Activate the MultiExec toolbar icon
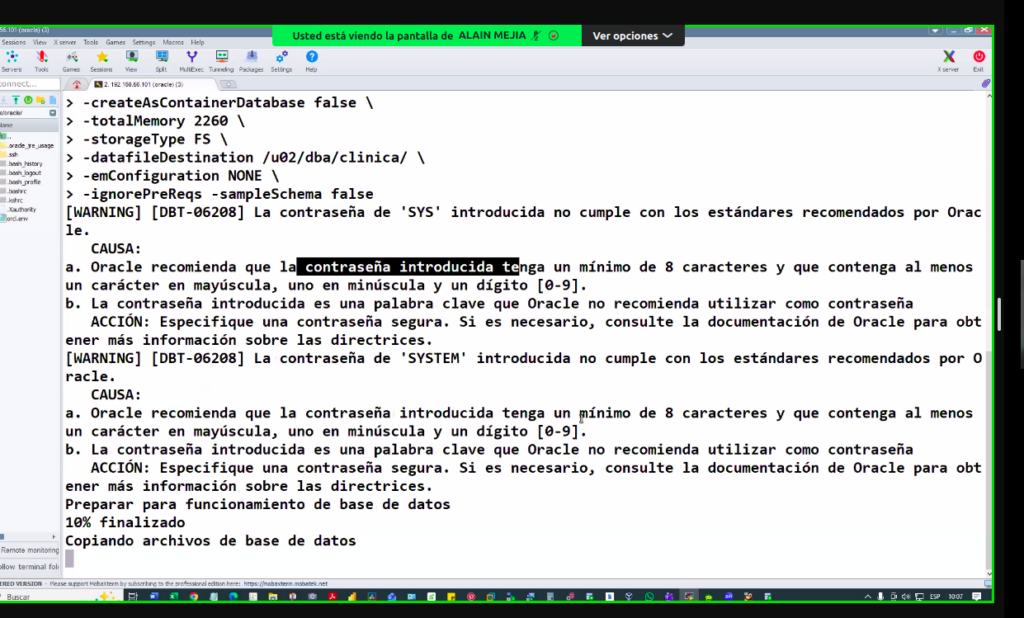The width and height of the screenshot is (1024, 618). 191,60
